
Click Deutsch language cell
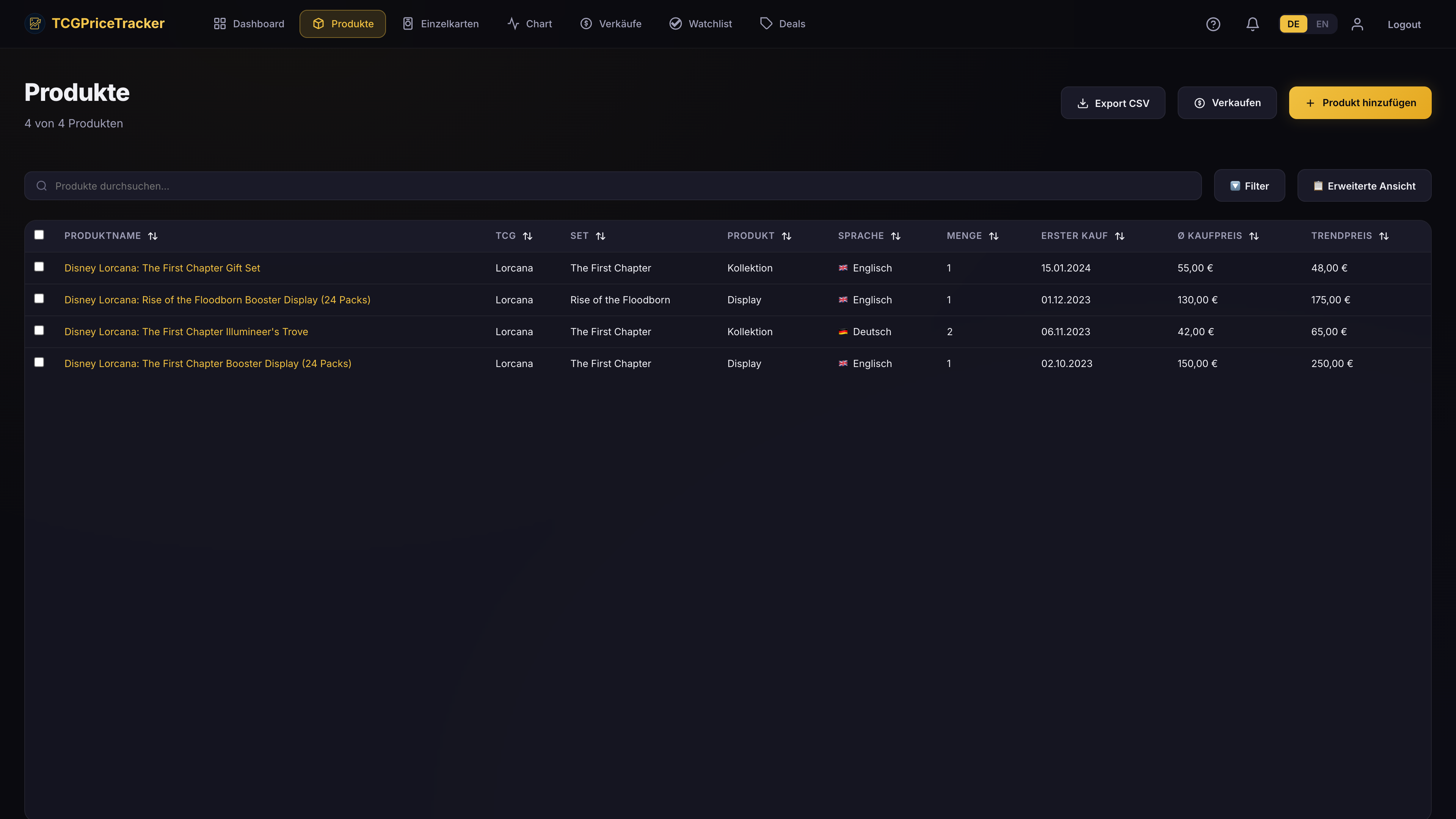[865, 332]
